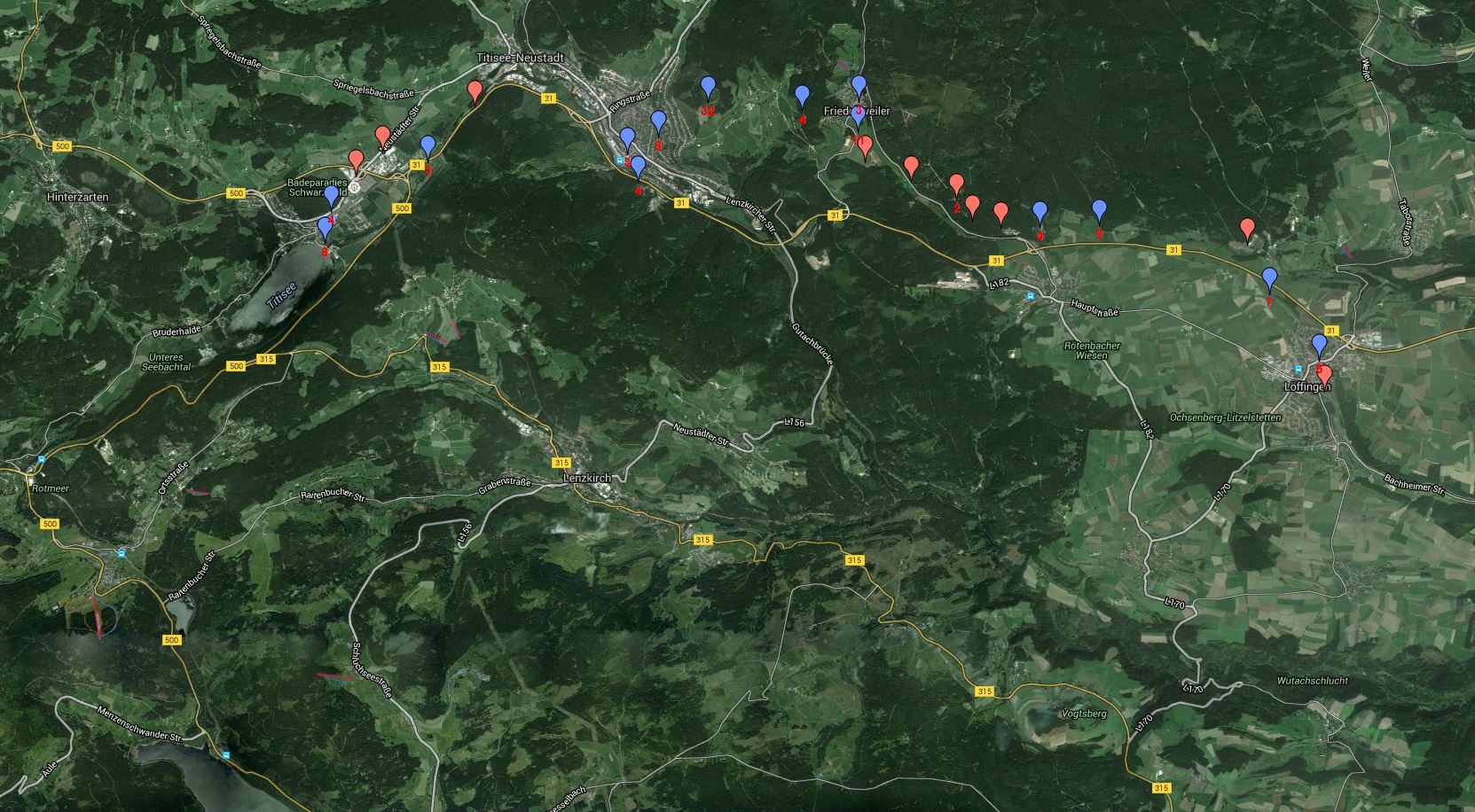Click the blue marker labeled 32
This screenshot has width=1475, height=812.
pyautogui.click(x=708, y=88)
